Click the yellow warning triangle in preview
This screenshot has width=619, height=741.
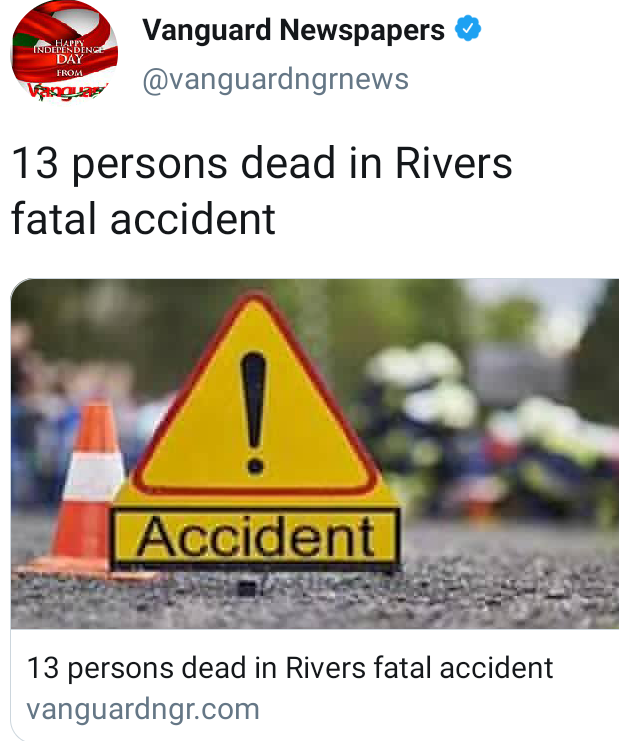click(255, 397)
